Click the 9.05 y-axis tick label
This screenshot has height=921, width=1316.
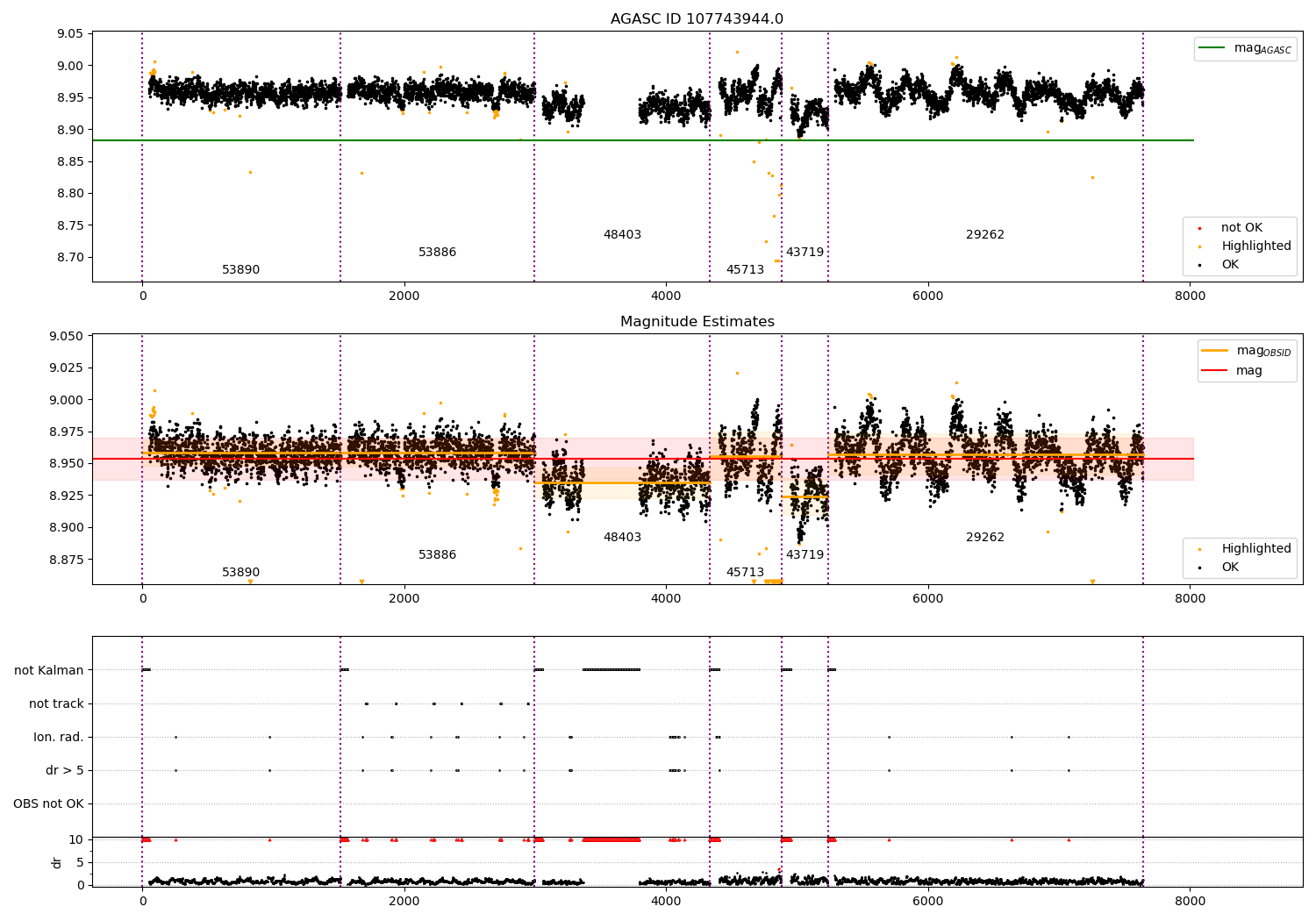point(69,34)
